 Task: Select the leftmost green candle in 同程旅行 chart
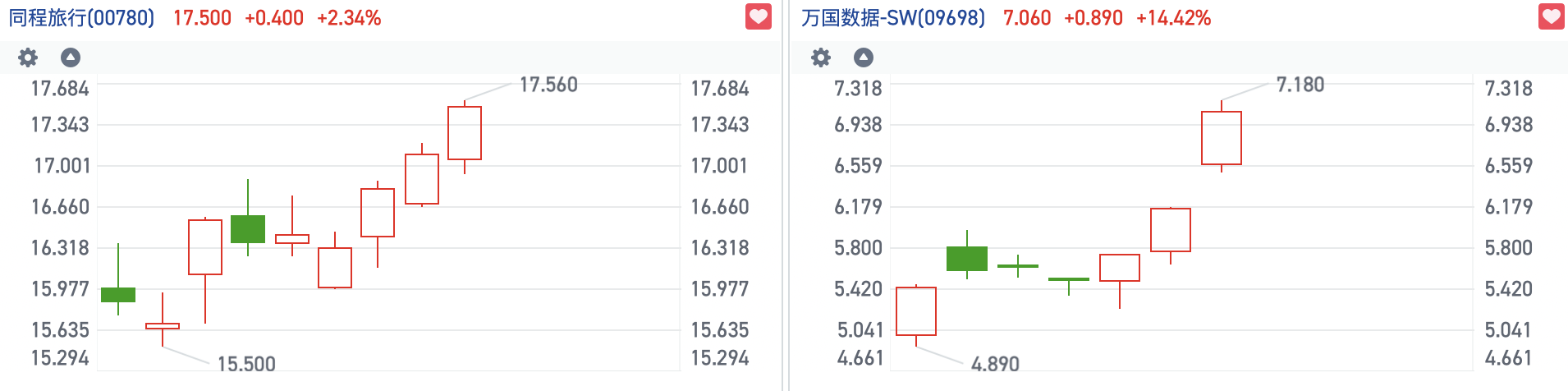[118, 295]
